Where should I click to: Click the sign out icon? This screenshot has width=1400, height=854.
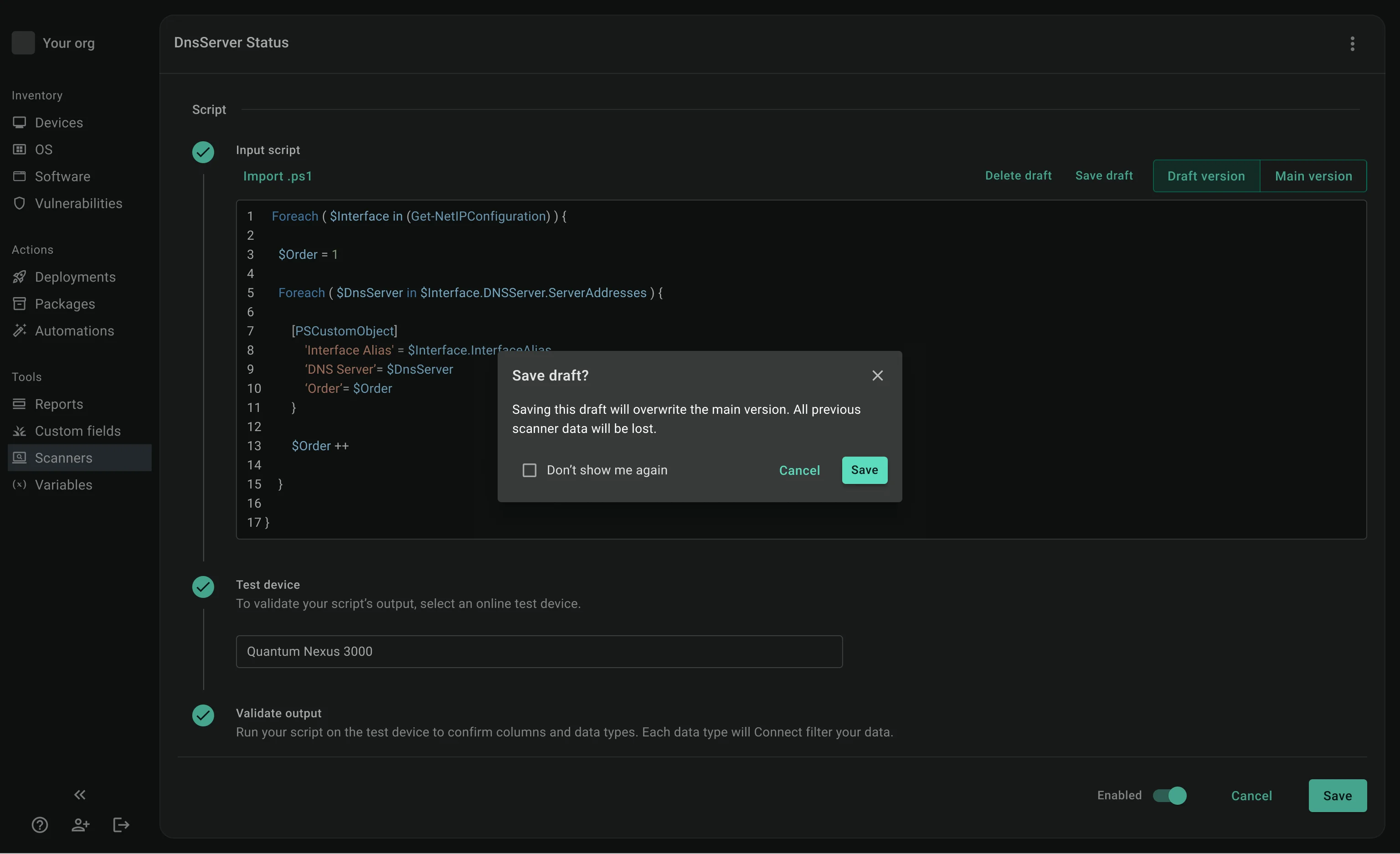[x=121, y=824]
